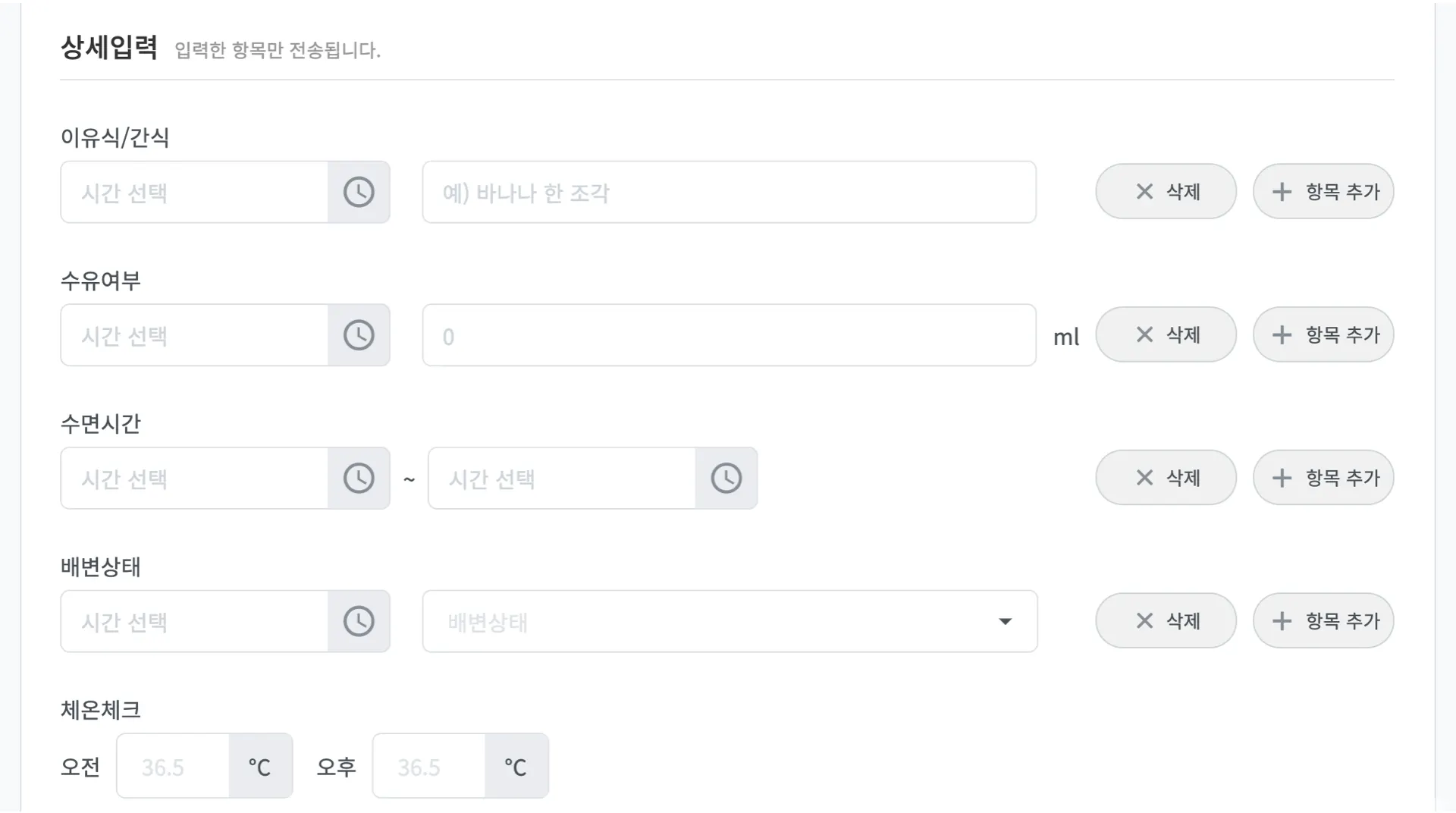Delete the 이유식/간식 entry
Viewport: 1456px width, 813px height.
(x=1166, y=191)
